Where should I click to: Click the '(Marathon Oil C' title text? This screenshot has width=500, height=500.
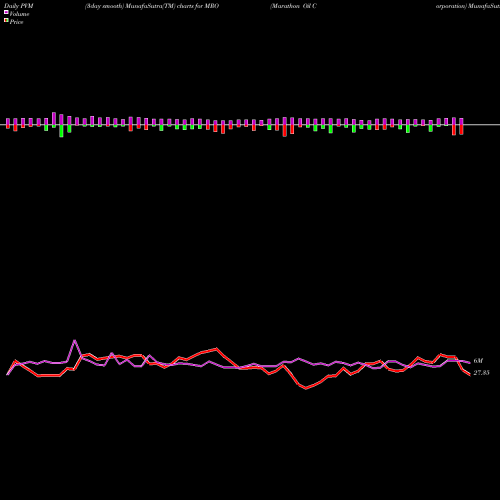click(293, 6)
